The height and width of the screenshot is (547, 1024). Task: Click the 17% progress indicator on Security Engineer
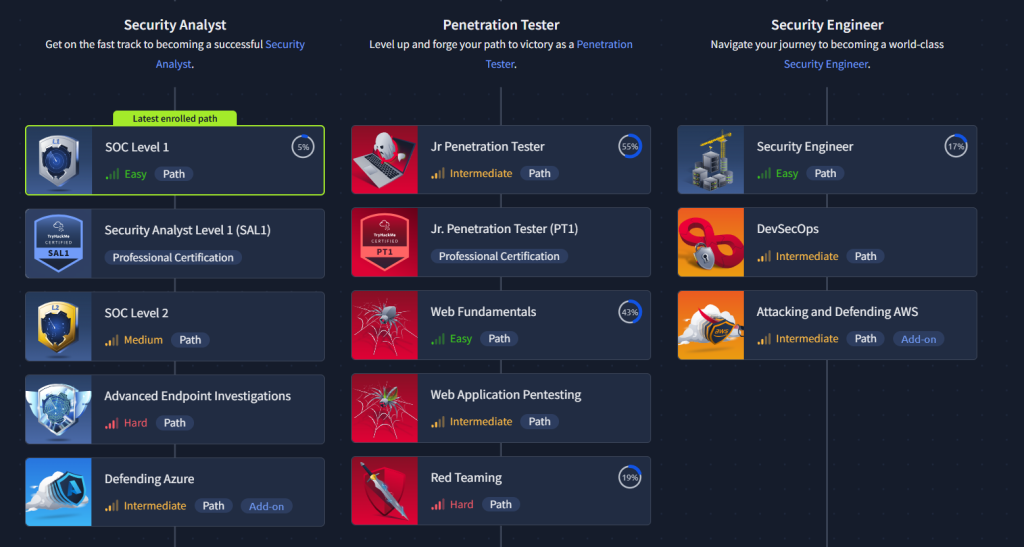(956, 147)
